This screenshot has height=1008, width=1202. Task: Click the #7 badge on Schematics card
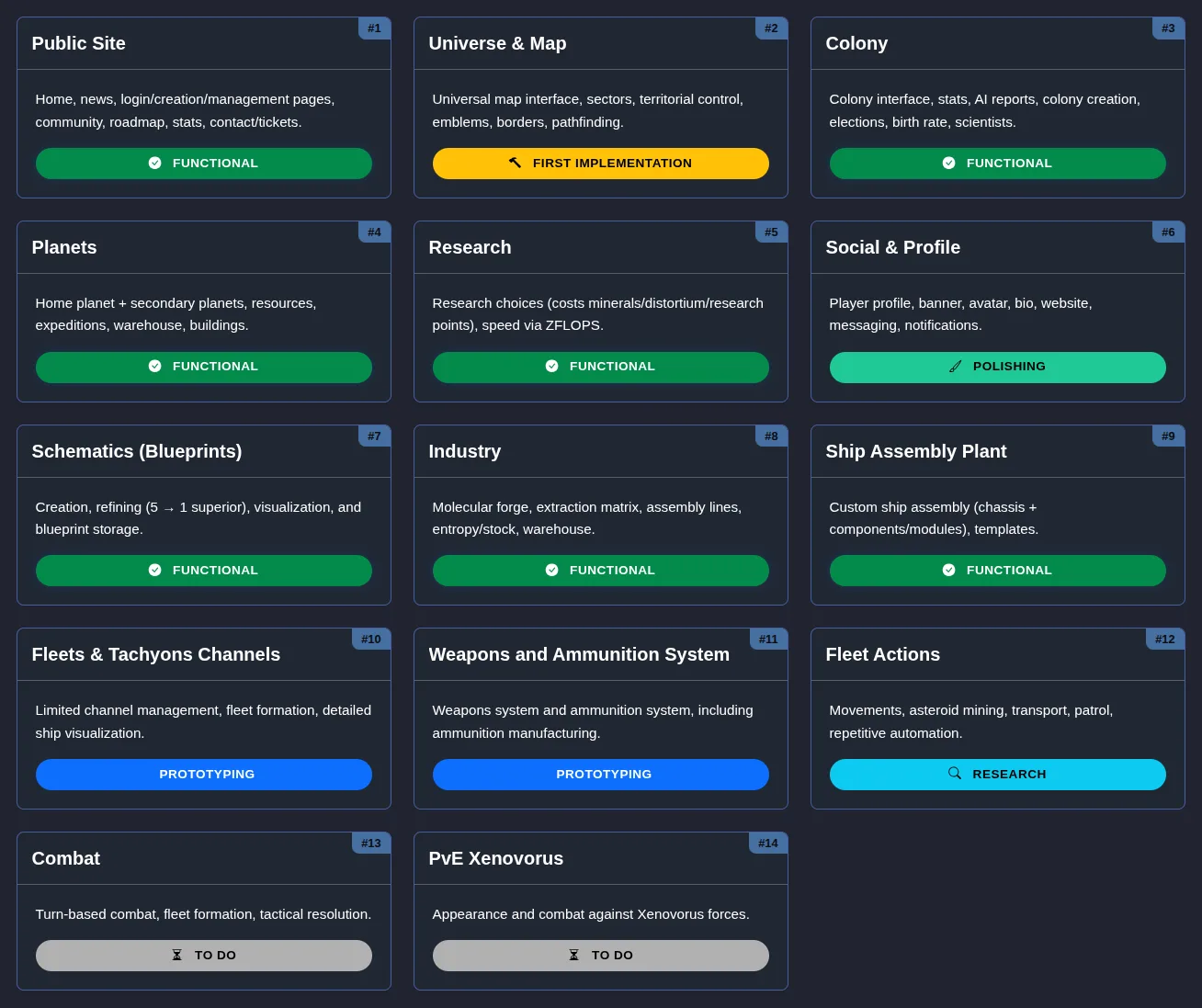[375, 436]
